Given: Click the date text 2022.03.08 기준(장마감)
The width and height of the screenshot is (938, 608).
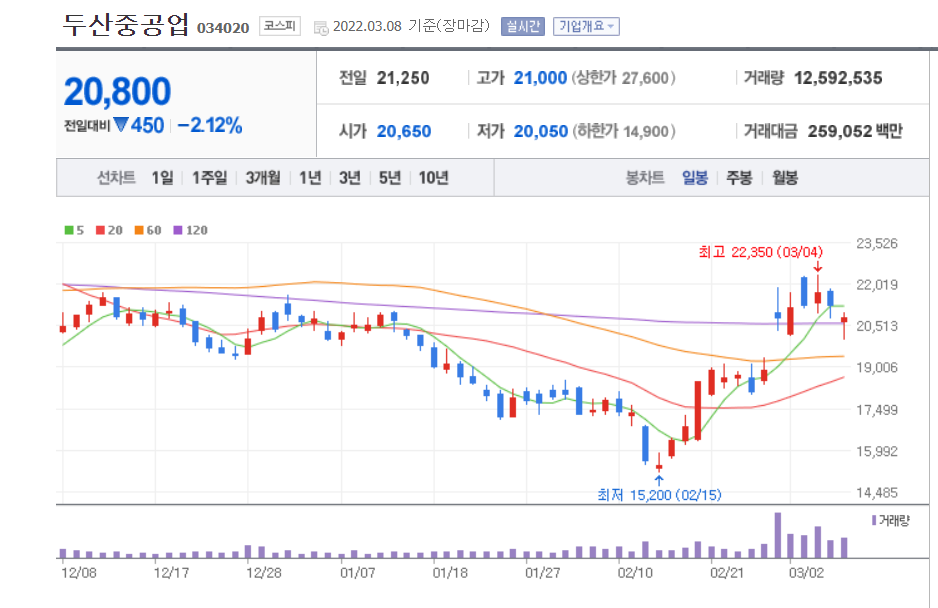Looking at the screenshot, I should 411,26.
